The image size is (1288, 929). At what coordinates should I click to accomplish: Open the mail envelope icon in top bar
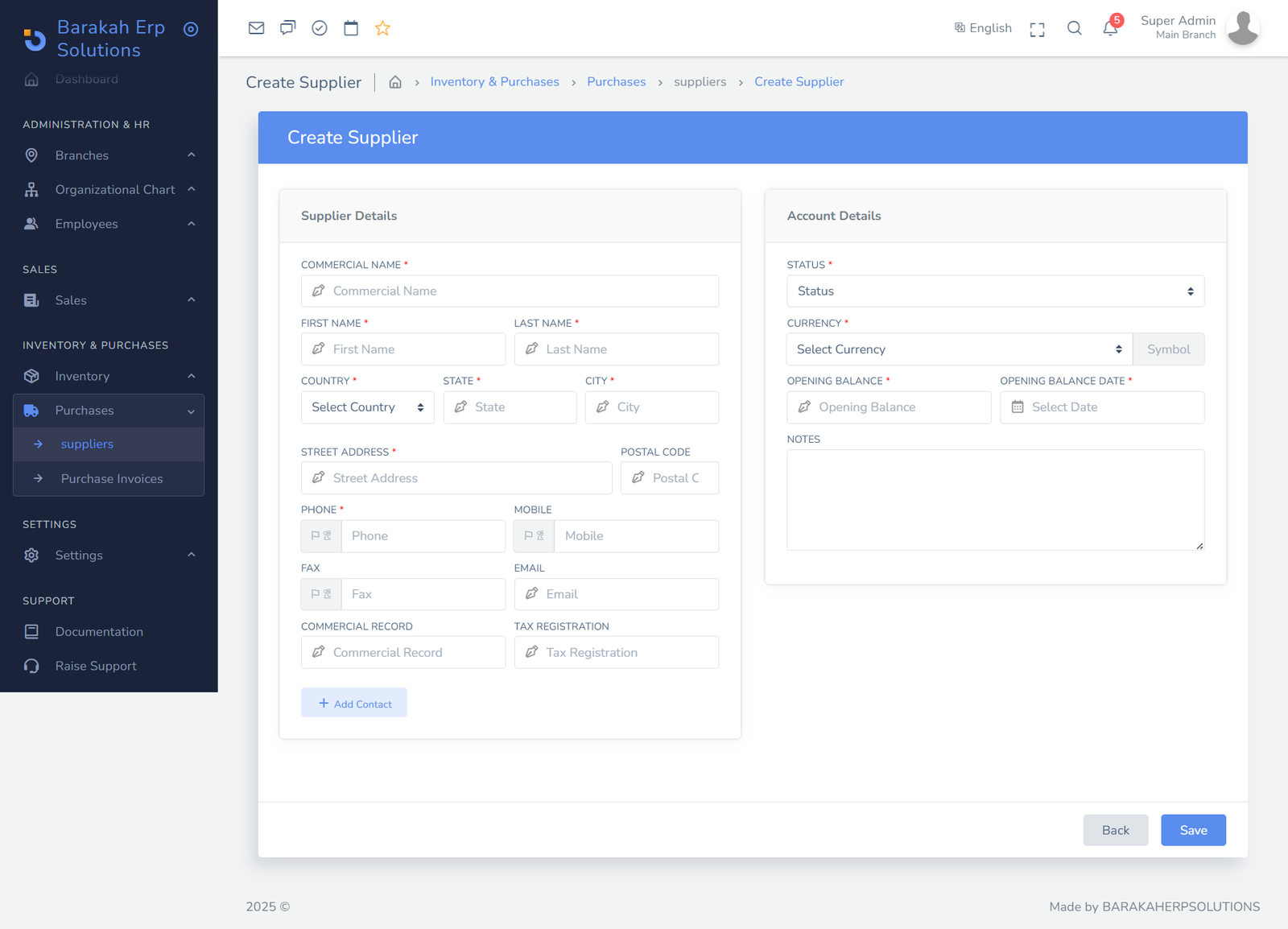click(x=256, y=28)
